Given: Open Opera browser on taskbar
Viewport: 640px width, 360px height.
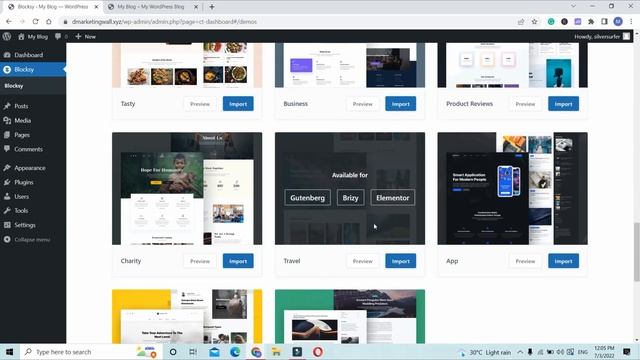Looking at the screenshot, I should 318,352.
